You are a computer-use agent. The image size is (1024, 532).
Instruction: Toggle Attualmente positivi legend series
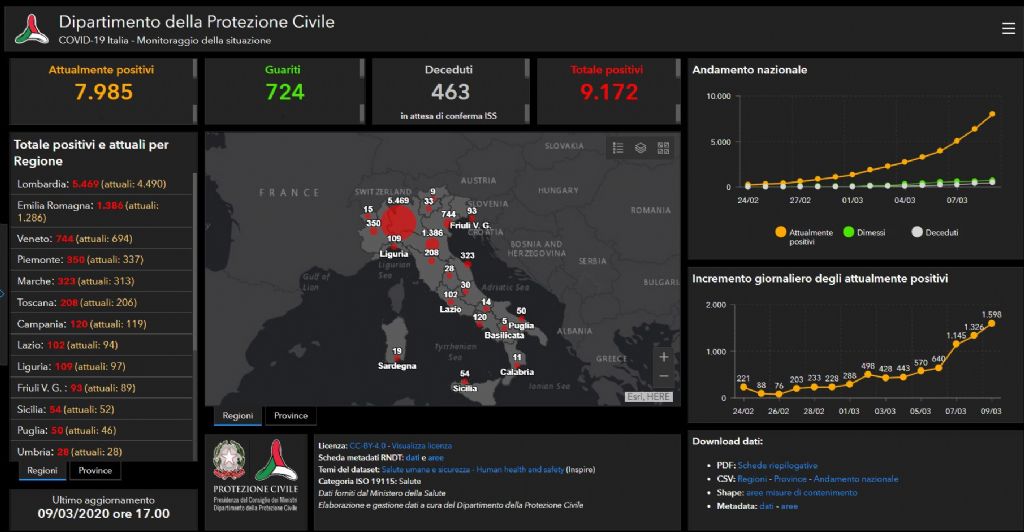click(804, 236)
